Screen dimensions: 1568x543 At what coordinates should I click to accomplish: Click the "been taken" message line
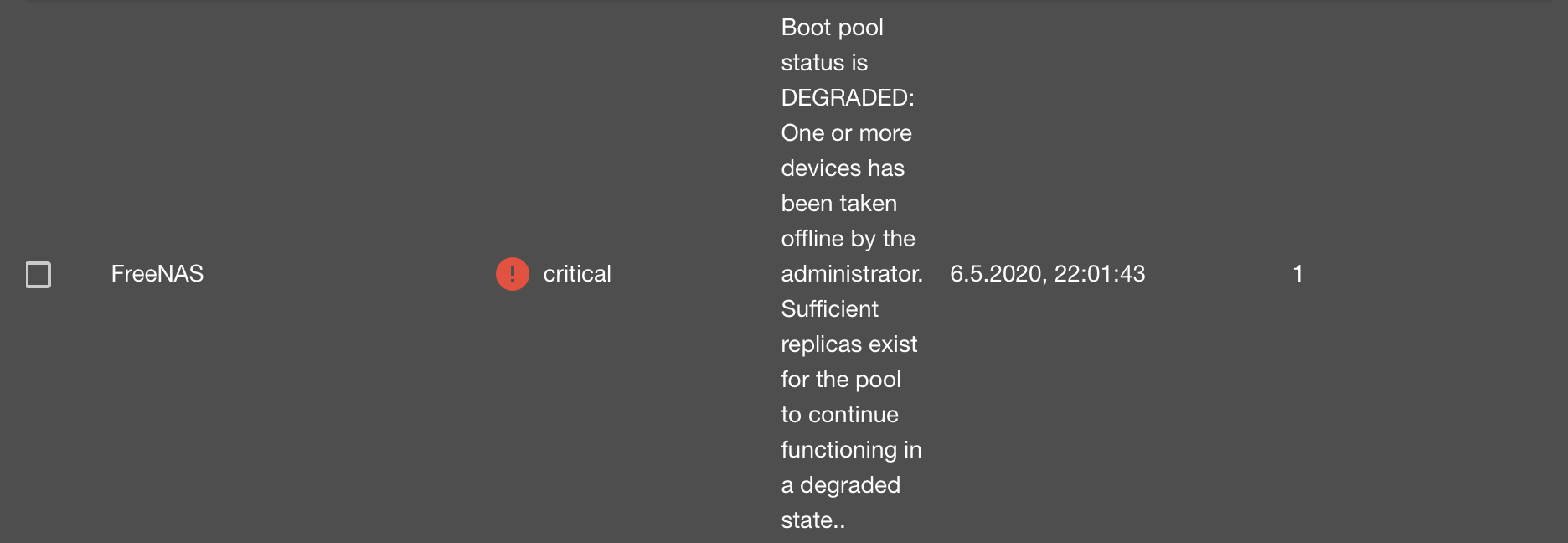[x=838, y=204]
